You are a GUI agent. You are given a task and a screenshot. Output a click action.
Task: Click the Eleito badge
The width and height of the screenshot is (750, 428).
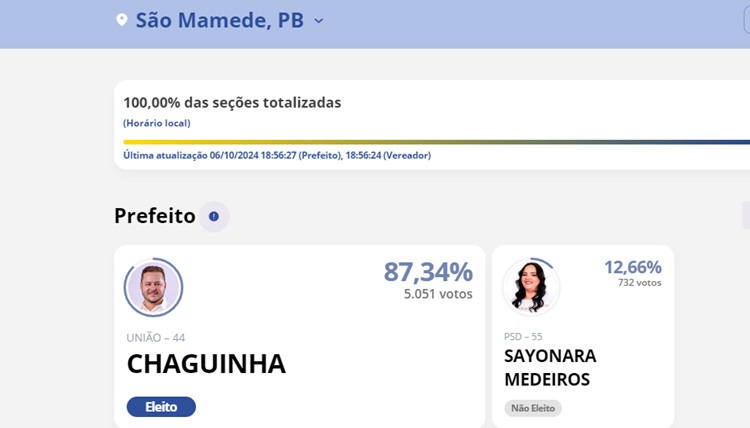coord(161,407)
